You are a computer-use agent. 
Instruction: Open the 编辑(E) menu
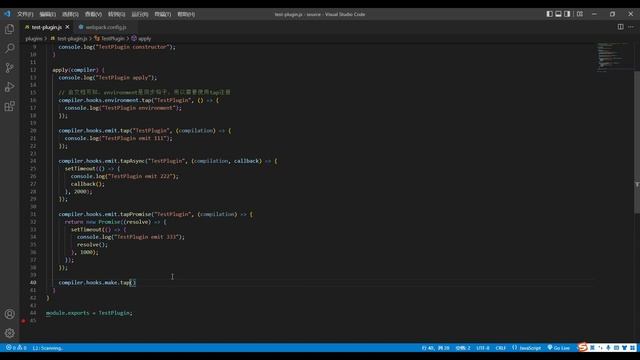click(48, 14)
